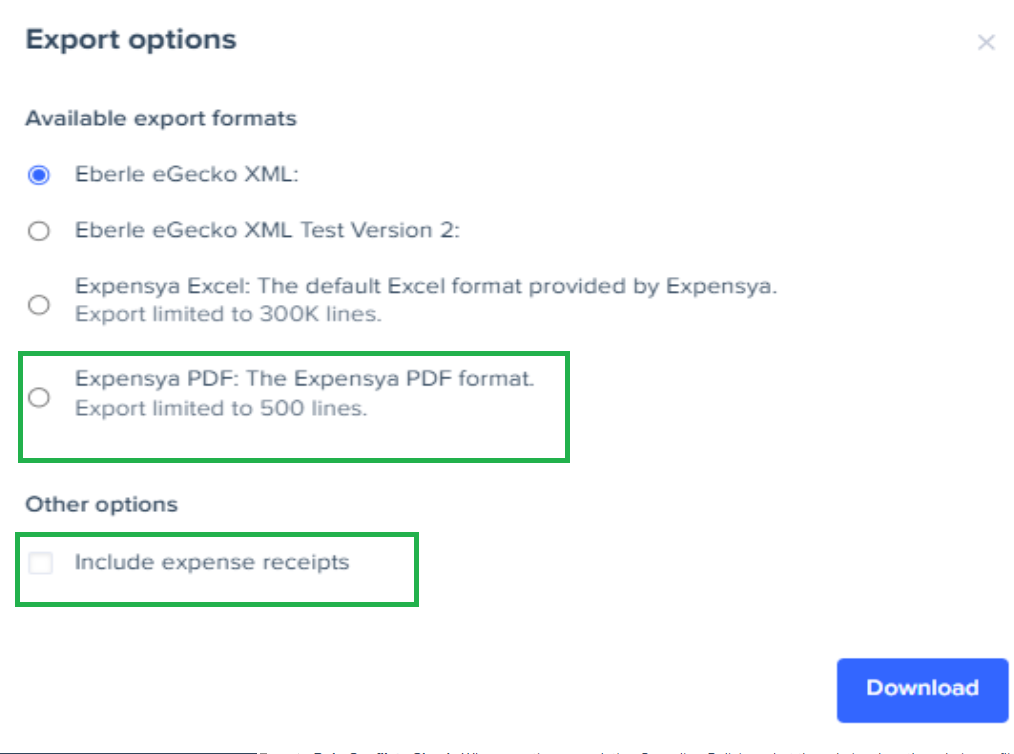This screenshot has height=754, width=1014.
Task: Click 'Expensya PDF: The Expensya PDF format' text
Action: tap(305, 380)
